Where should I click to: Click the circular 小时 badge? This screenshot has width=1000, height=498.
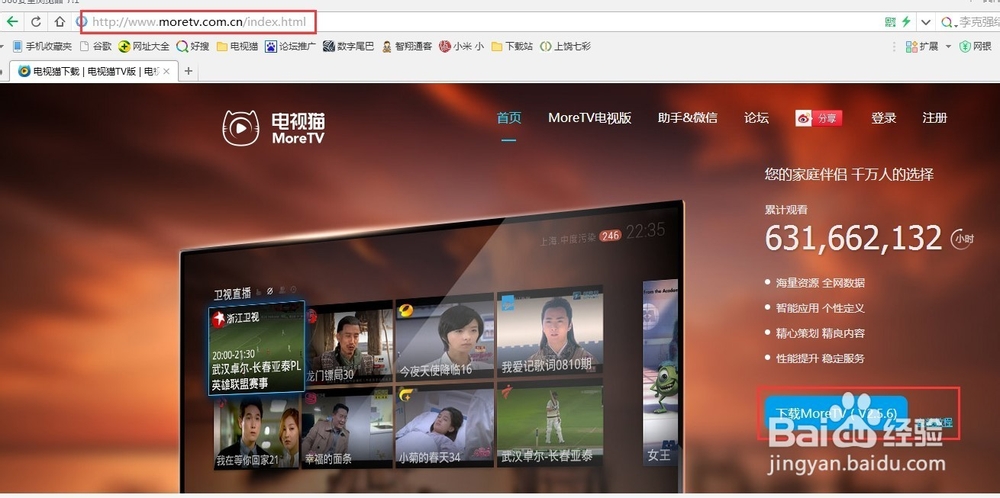(962, 238)
